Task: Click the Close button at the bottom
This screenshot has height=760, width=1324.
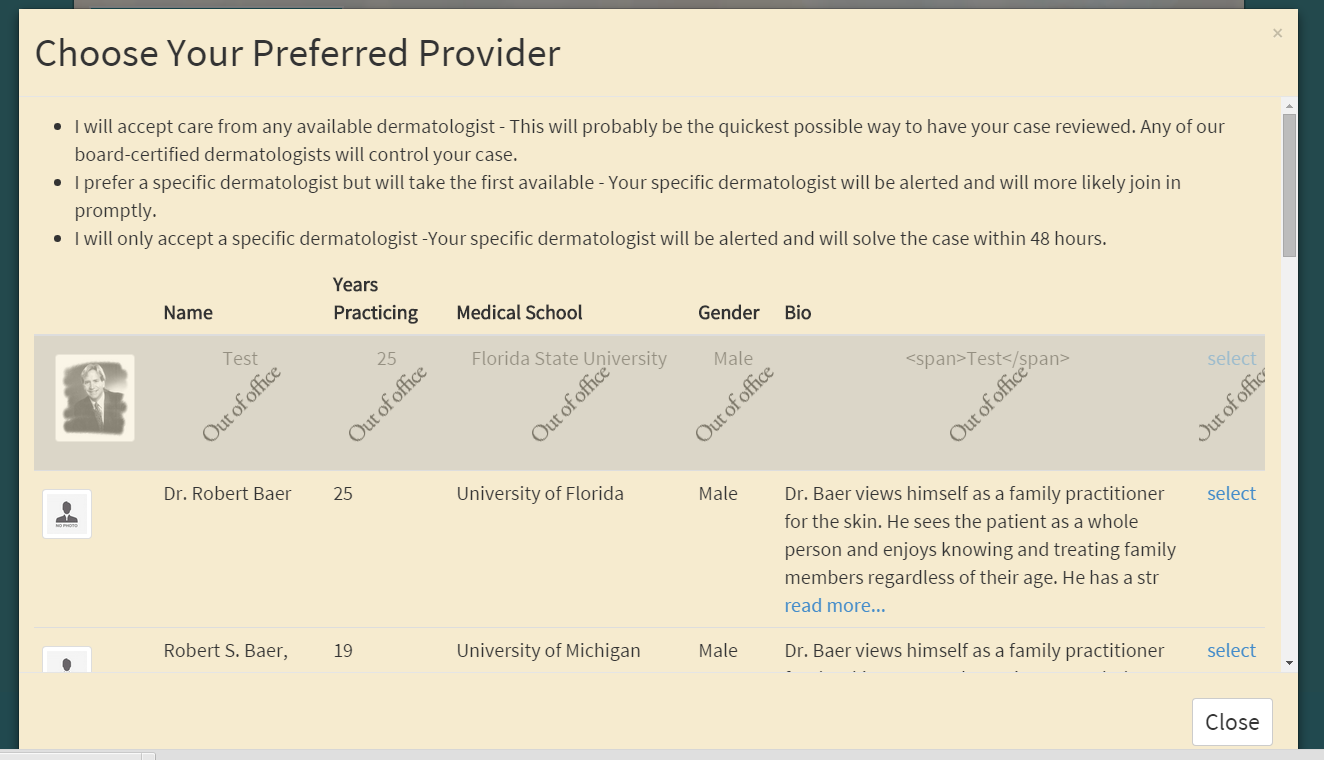Action: click(1232, 722)
